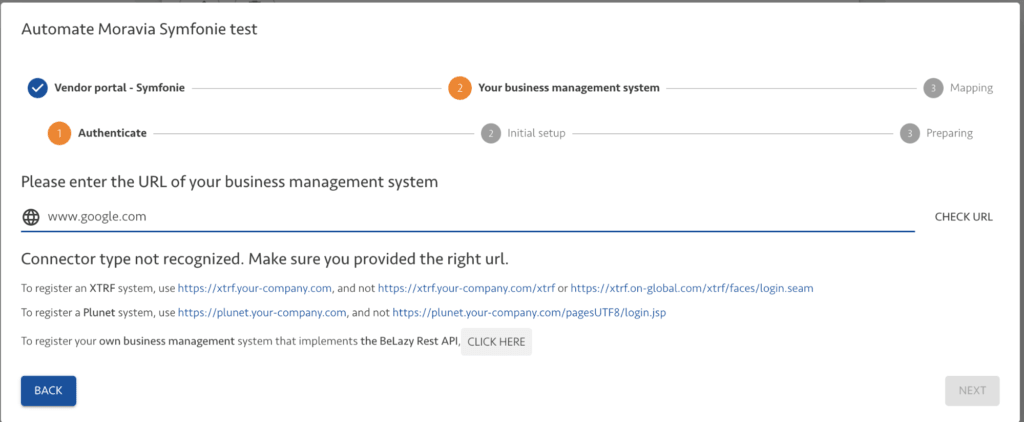Click the grey Mapping step number icon
Screen dimensions: 1024x422
point(932,88)
